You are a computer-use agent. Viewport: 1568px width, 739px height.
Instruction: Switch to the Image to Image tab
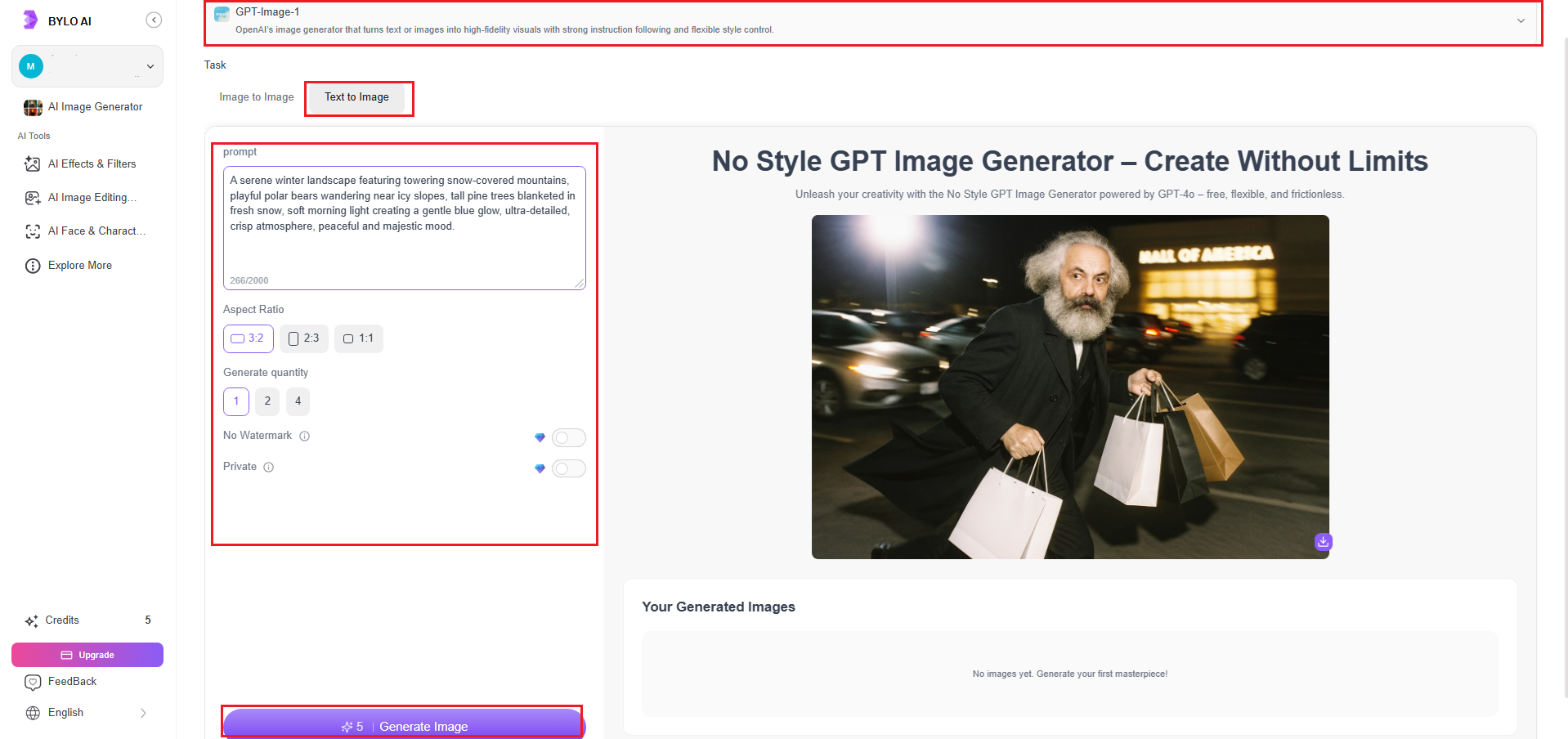256,96
